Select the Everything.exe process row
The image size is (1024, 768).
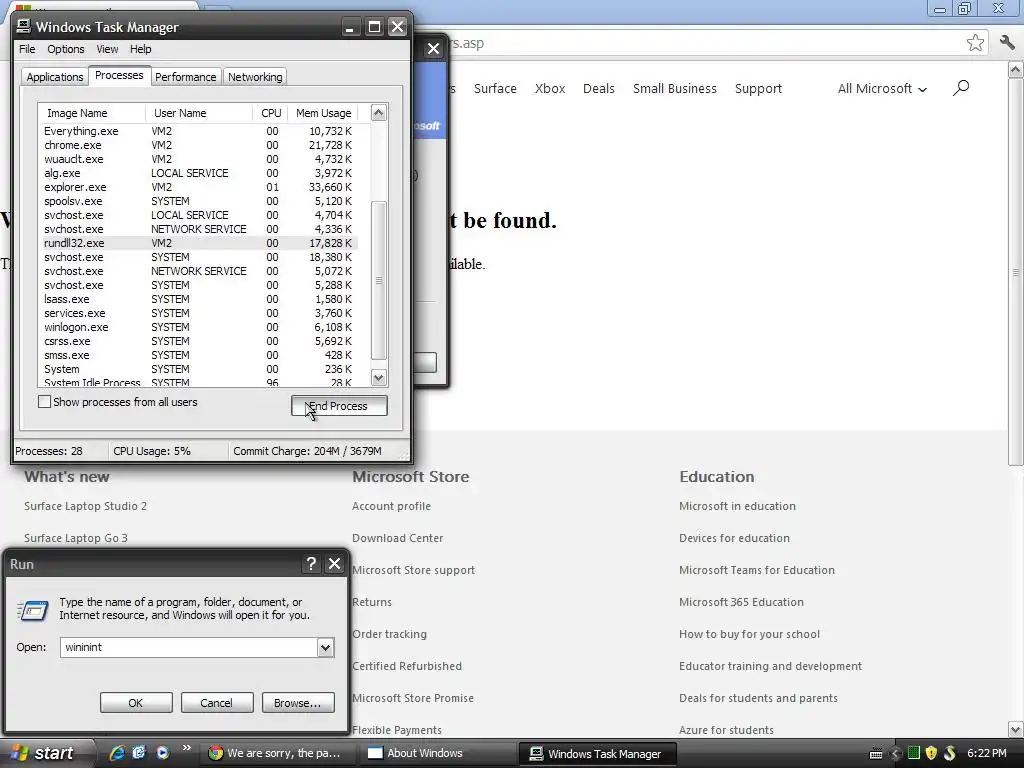pos(199,131)
